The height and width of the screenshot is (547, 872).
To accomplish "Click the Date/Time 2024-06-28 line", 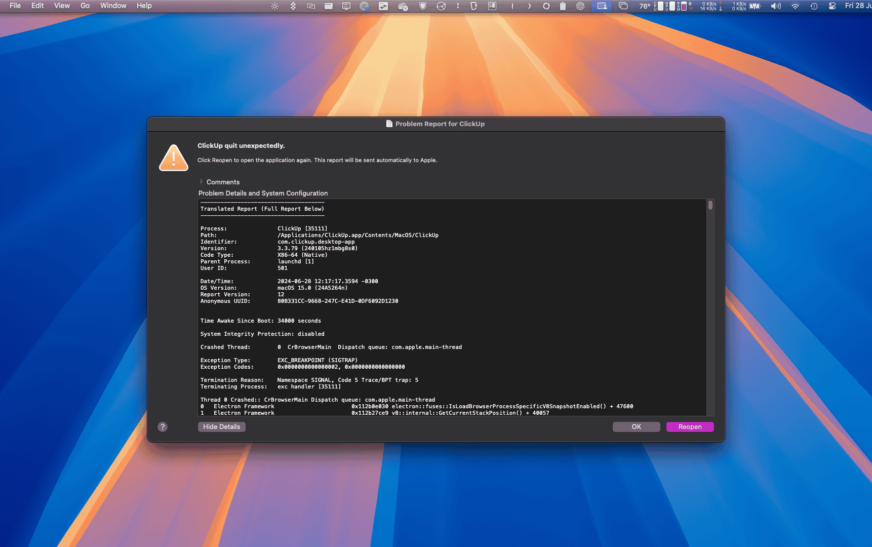I will 289,281.
